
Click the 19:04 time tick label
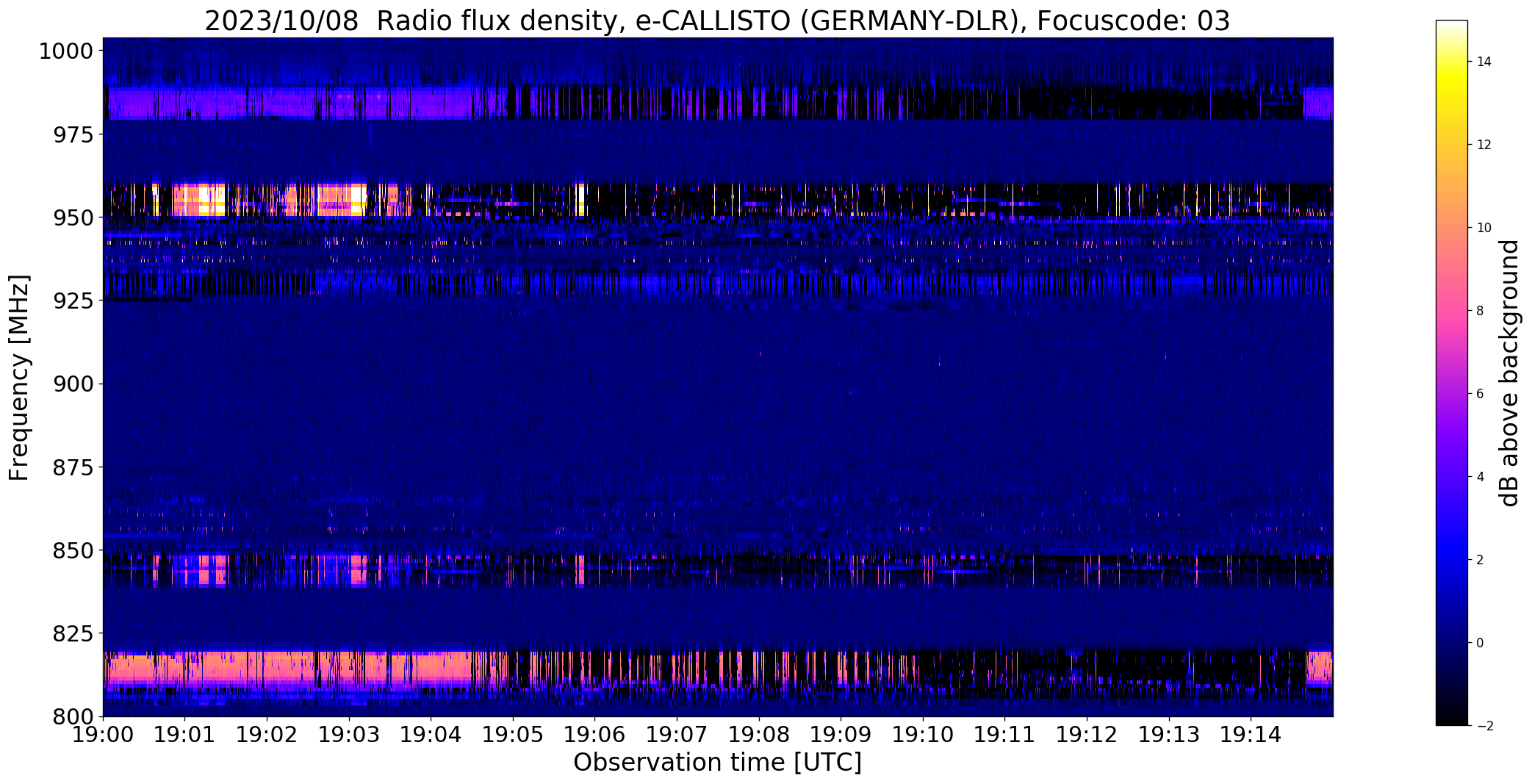pyautogui.click(x=431, y=735)
